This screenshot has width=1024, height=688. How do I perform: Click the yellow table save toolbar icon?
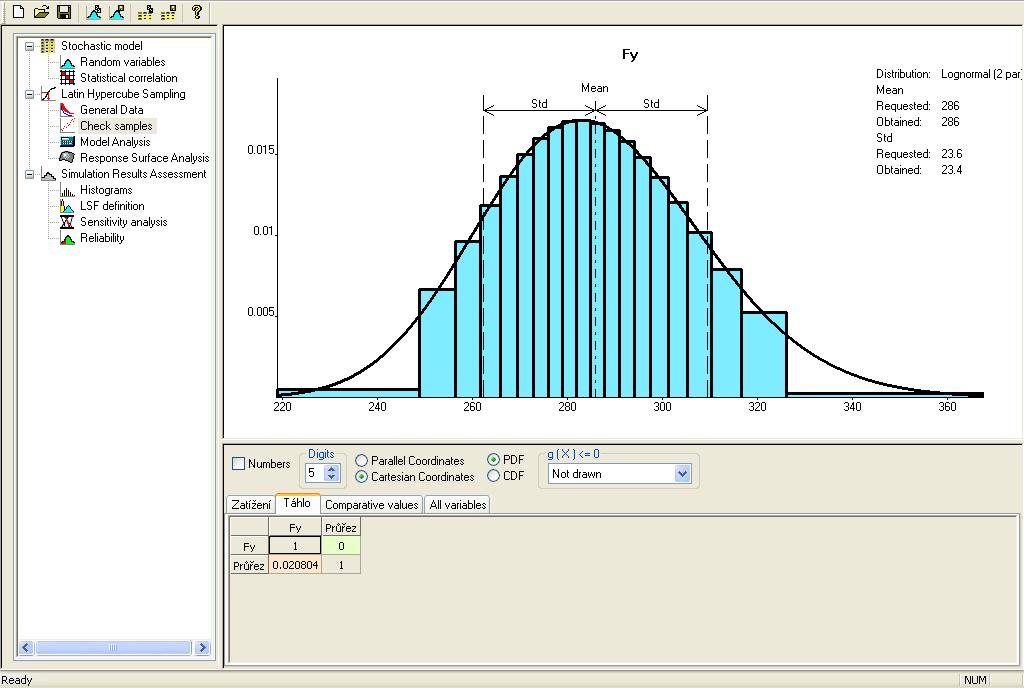pyautogui.click(x=168, y=12)
